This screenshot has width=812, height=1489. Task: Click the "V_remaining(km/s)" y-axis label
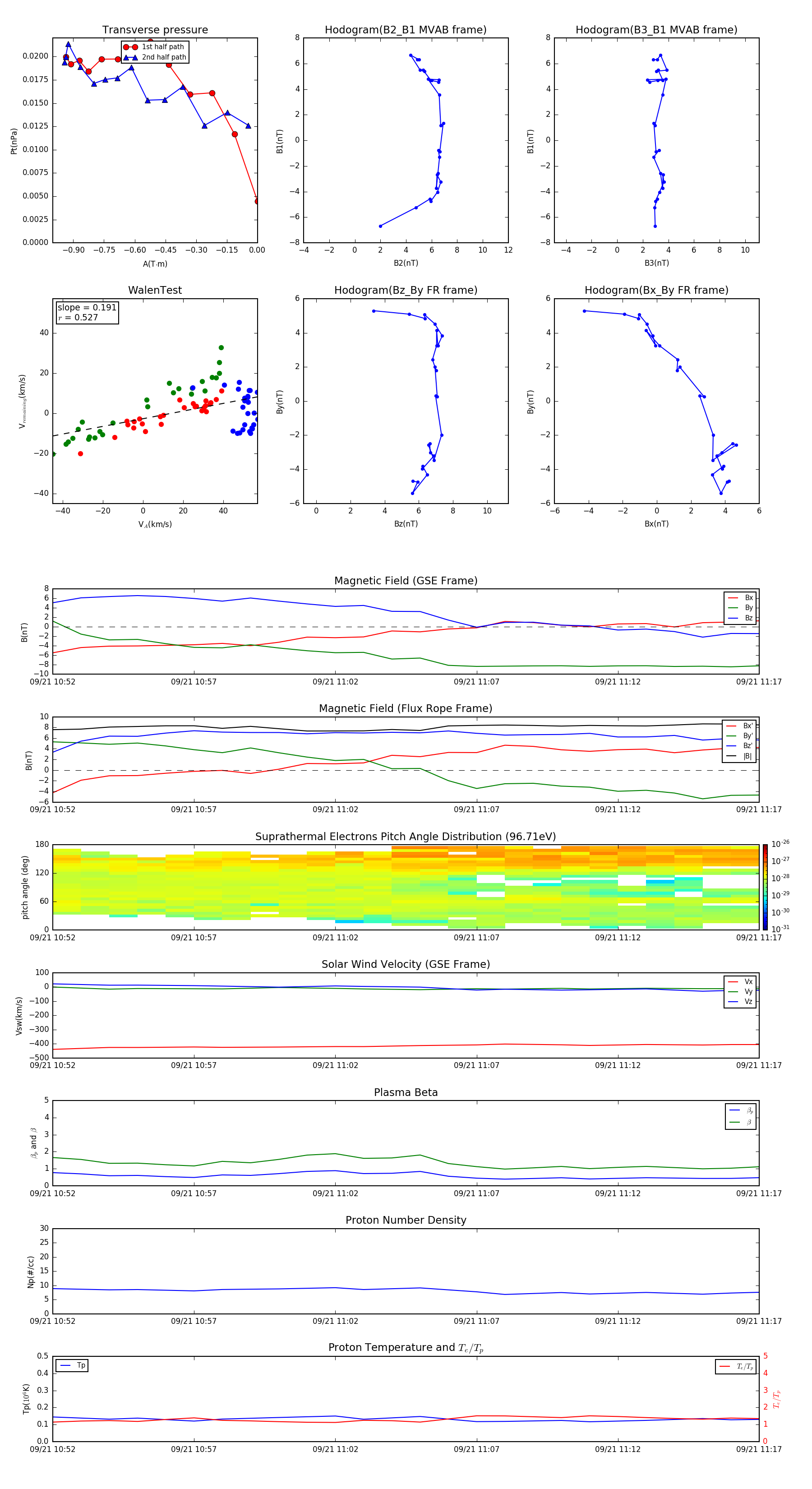[22, 401]
